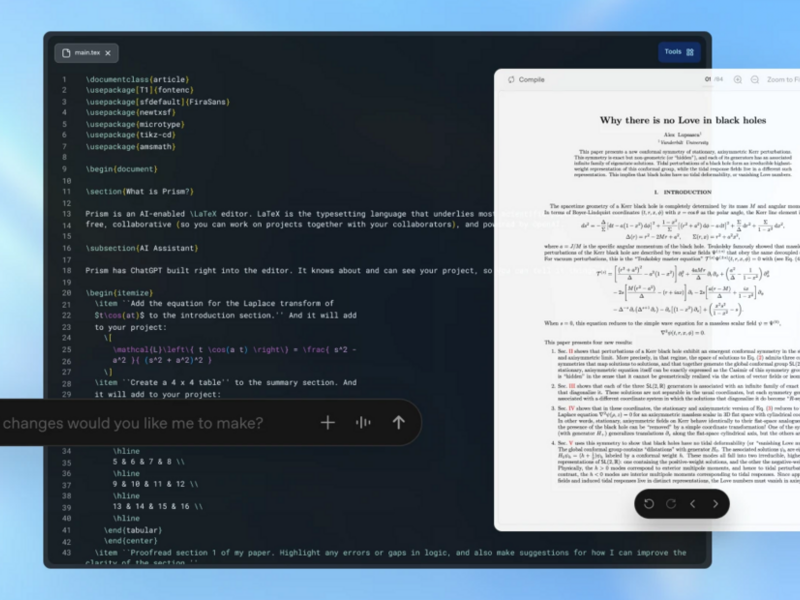This screenshot has width=800, height=600.
Task: Click \section{What is Prism?} line
Action: pyautogui.click(x=140, y=192)
